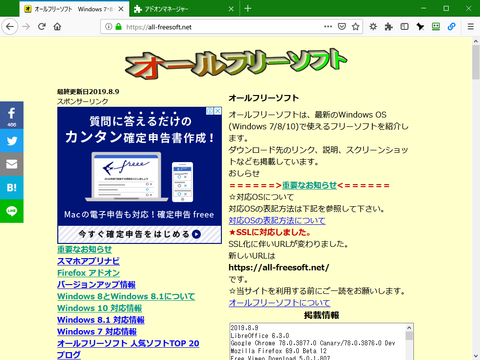The height and width of the screenshot is (360, 480).
Task: Open the スマホアプリナビ link
Action: 88,261
